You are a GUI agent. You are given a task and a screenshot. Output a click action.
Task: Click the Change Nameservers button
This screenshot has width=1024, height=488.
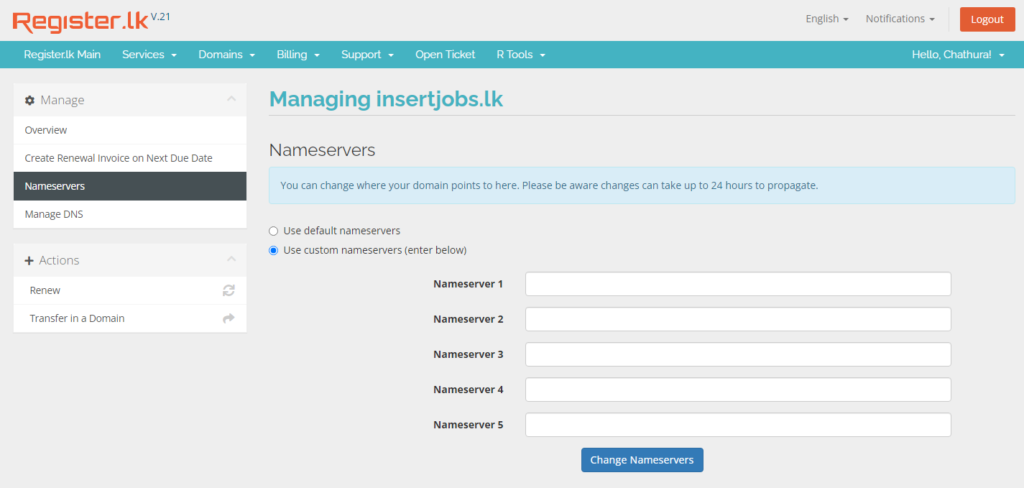642,460
